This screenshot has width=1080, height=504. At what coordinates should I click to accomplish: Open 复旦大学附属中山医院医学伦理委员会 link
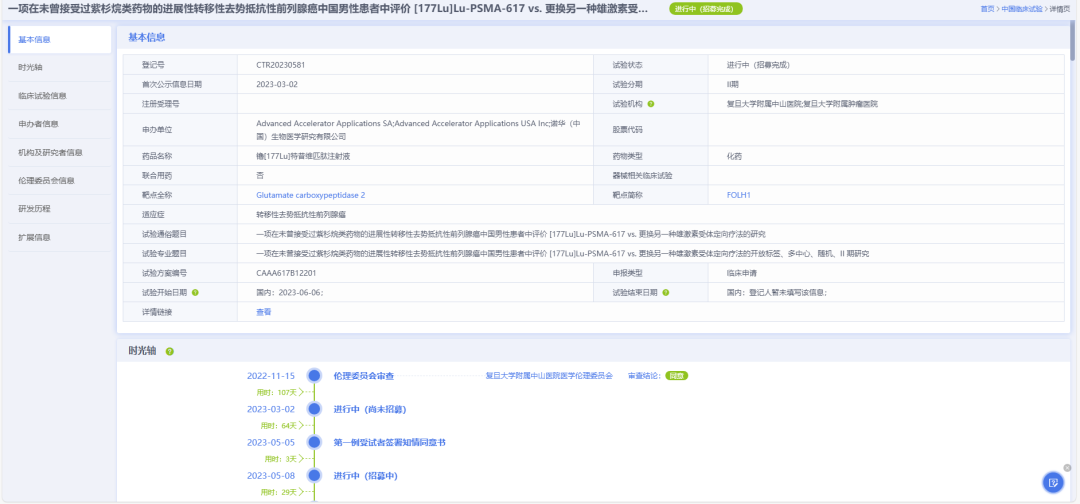tap(548, 376)
